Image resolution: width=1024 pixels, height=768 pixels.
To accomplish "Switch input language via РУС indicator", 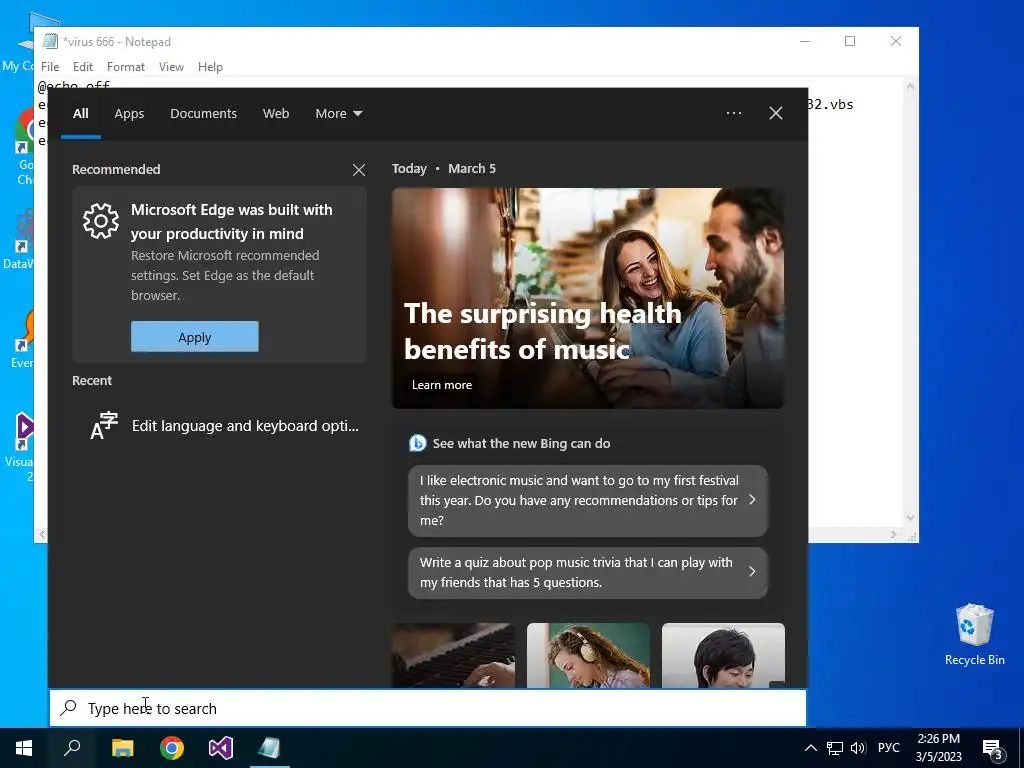I will (x=889, y=748).
